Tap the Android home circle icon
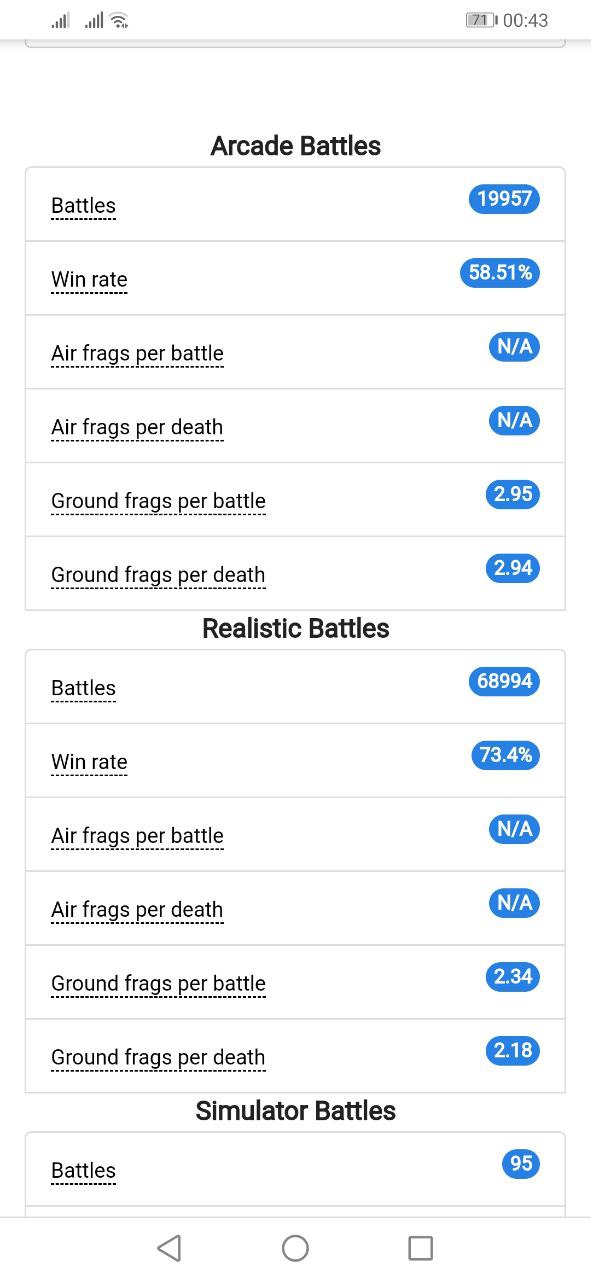 tap(295, 1247)
